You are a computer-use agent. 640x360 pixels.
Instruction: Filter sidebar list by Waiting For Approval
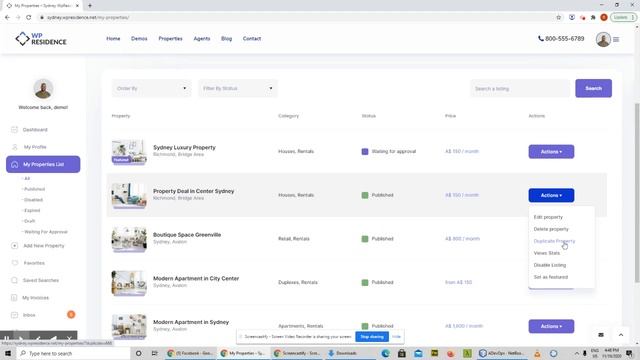(46, 232)
